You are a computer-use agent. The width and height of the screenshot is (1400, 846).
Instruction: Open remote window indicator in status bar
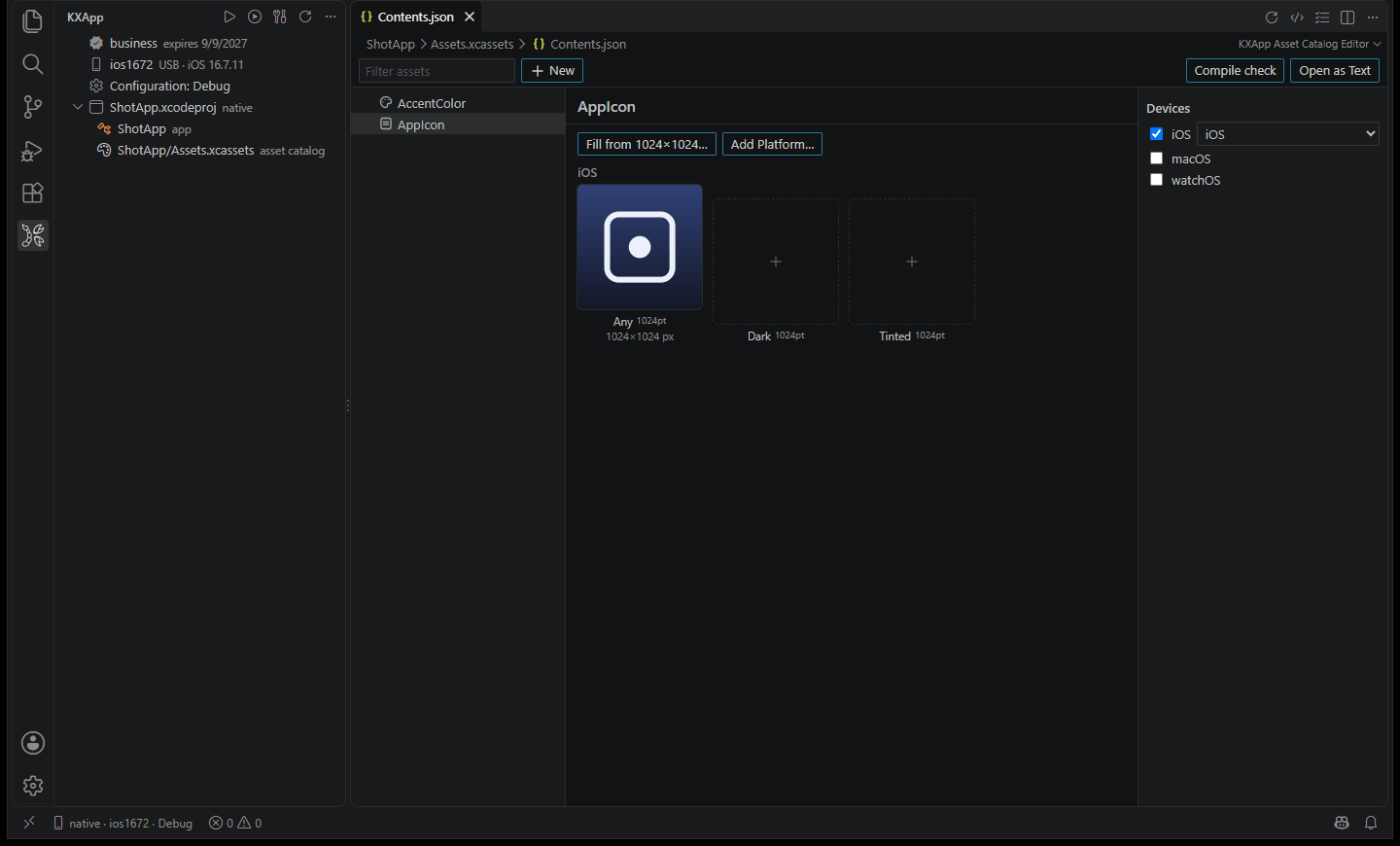(29, 823)
